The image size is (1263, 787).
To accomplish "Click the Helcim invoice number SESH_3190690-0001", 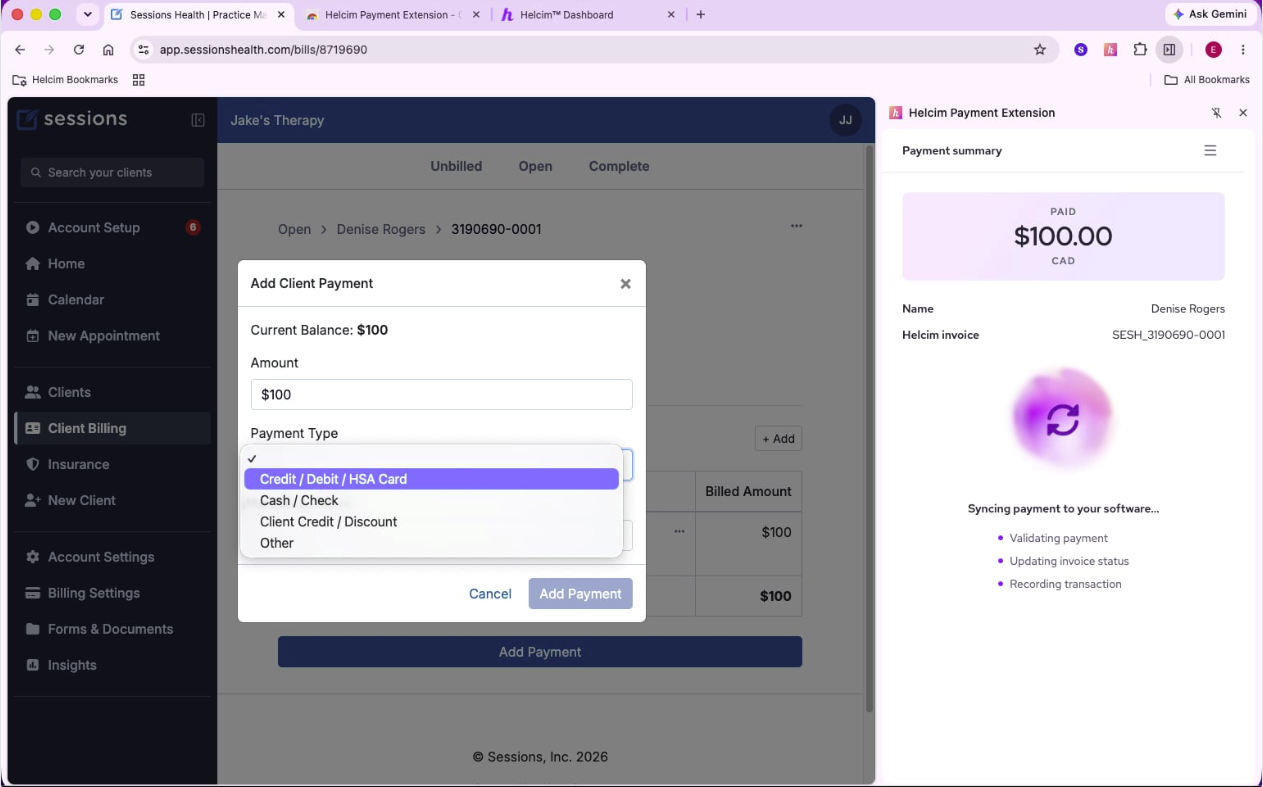I will coord(1168,335).
